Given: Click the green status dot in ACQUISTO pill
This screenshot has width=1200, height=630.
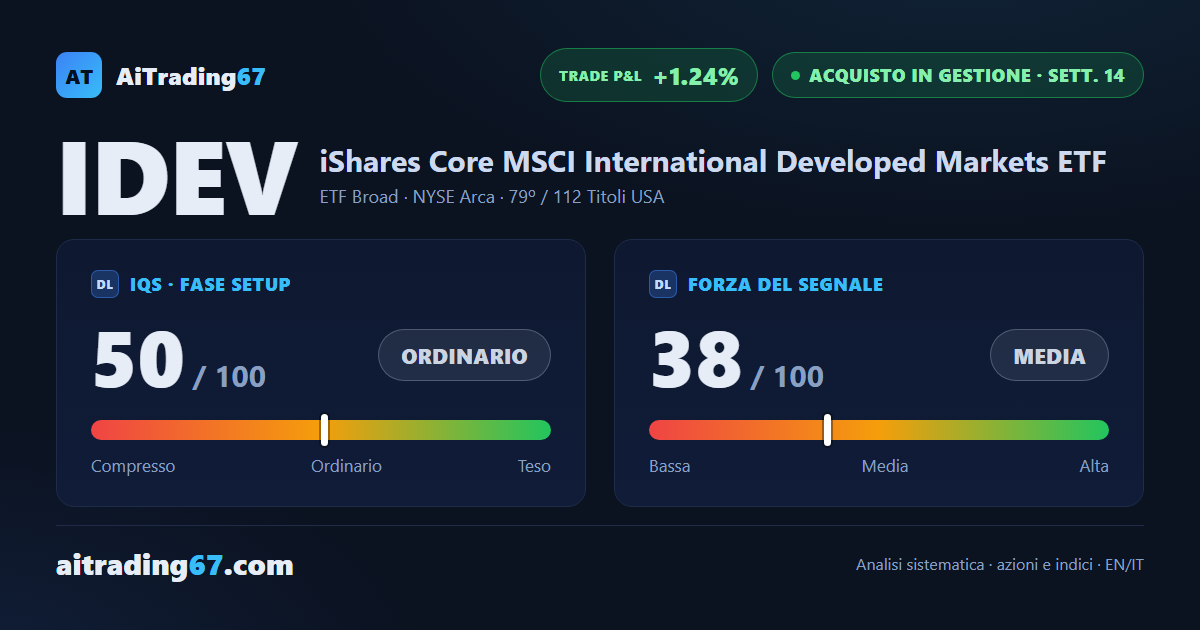Looking at the screenshot, I should tap(795, 75).
